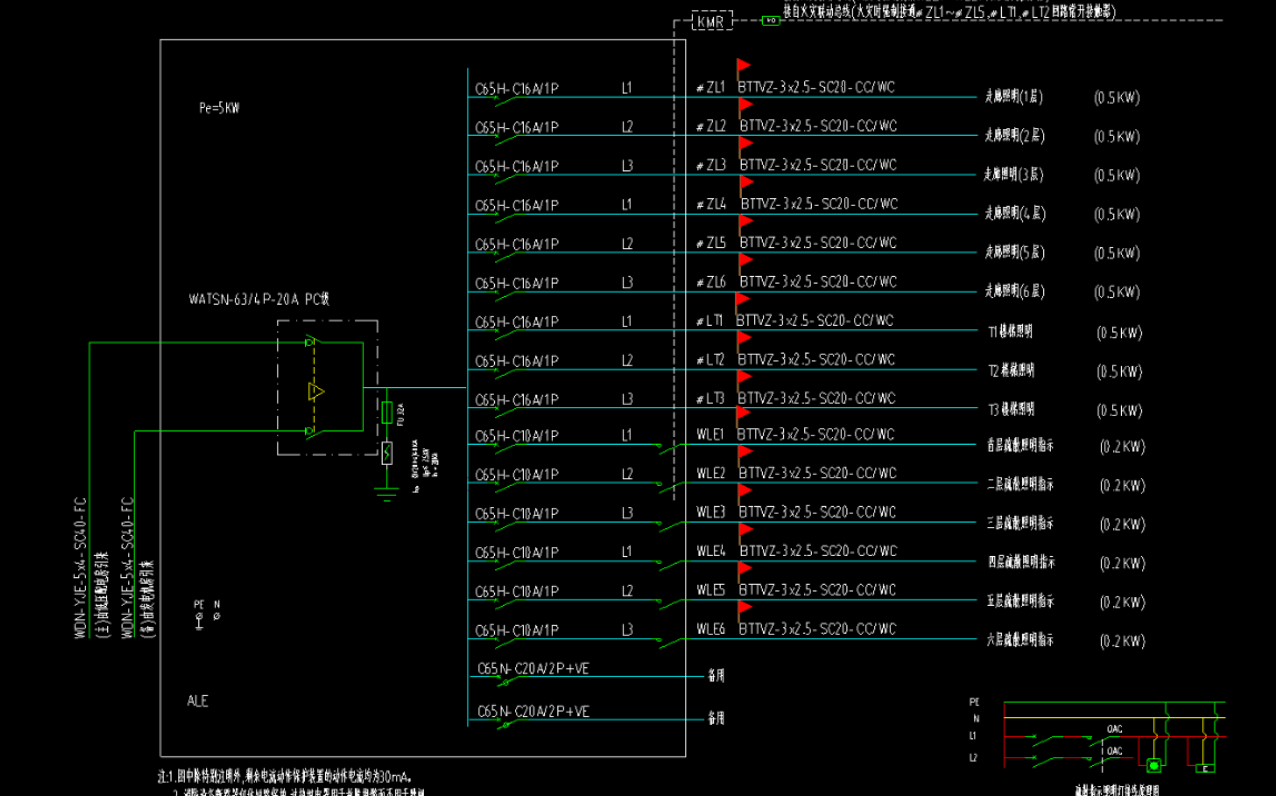
Task: Click the FU 32A fuse symbol
Action: click(x=387, y=413)
